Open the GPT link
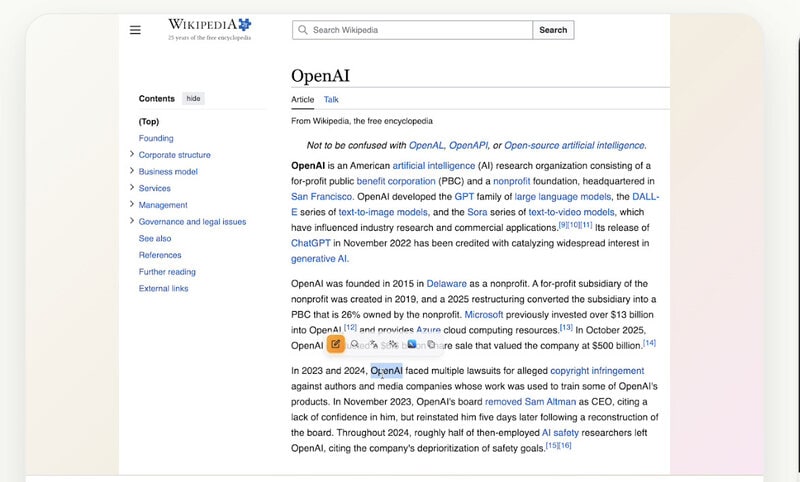Viewport: 800px width, 482px height. [x=464, y=197]
